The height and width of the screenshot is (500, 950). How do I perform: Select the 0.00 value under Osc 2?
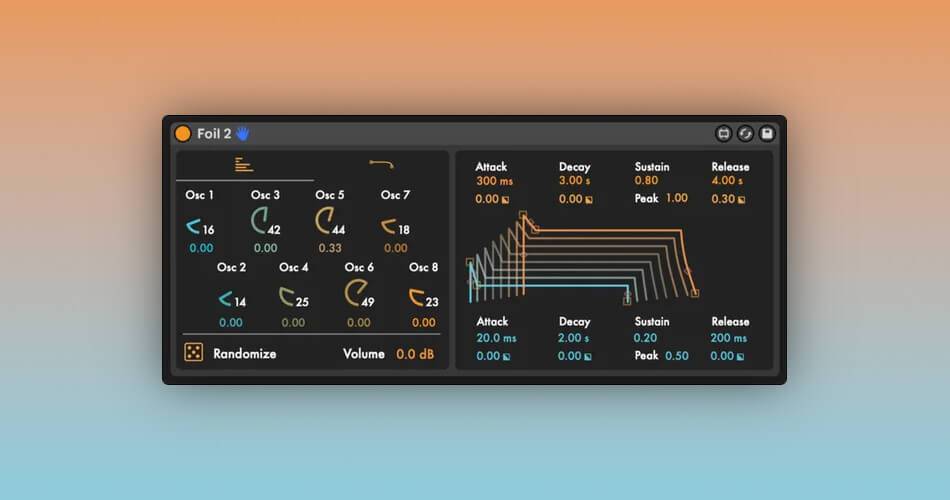tap(231, 322)
